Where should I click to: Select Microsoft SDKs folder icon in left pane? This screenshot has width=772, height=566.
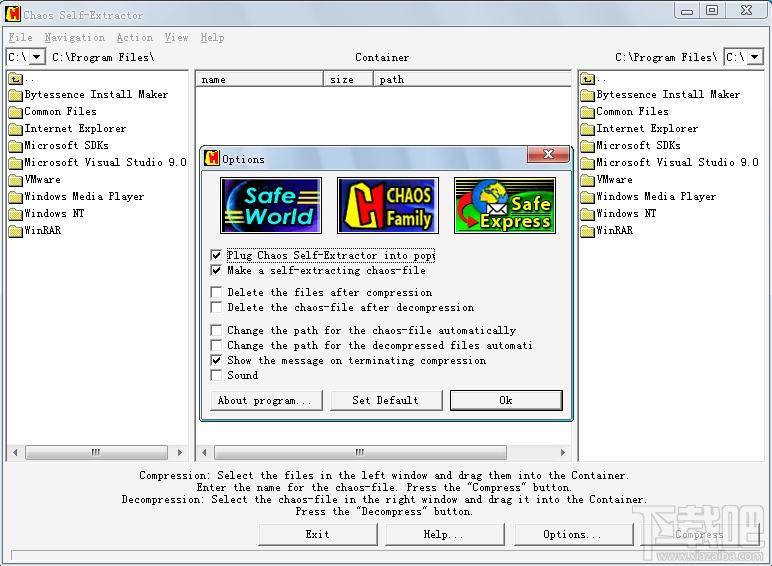coord(16,146)
